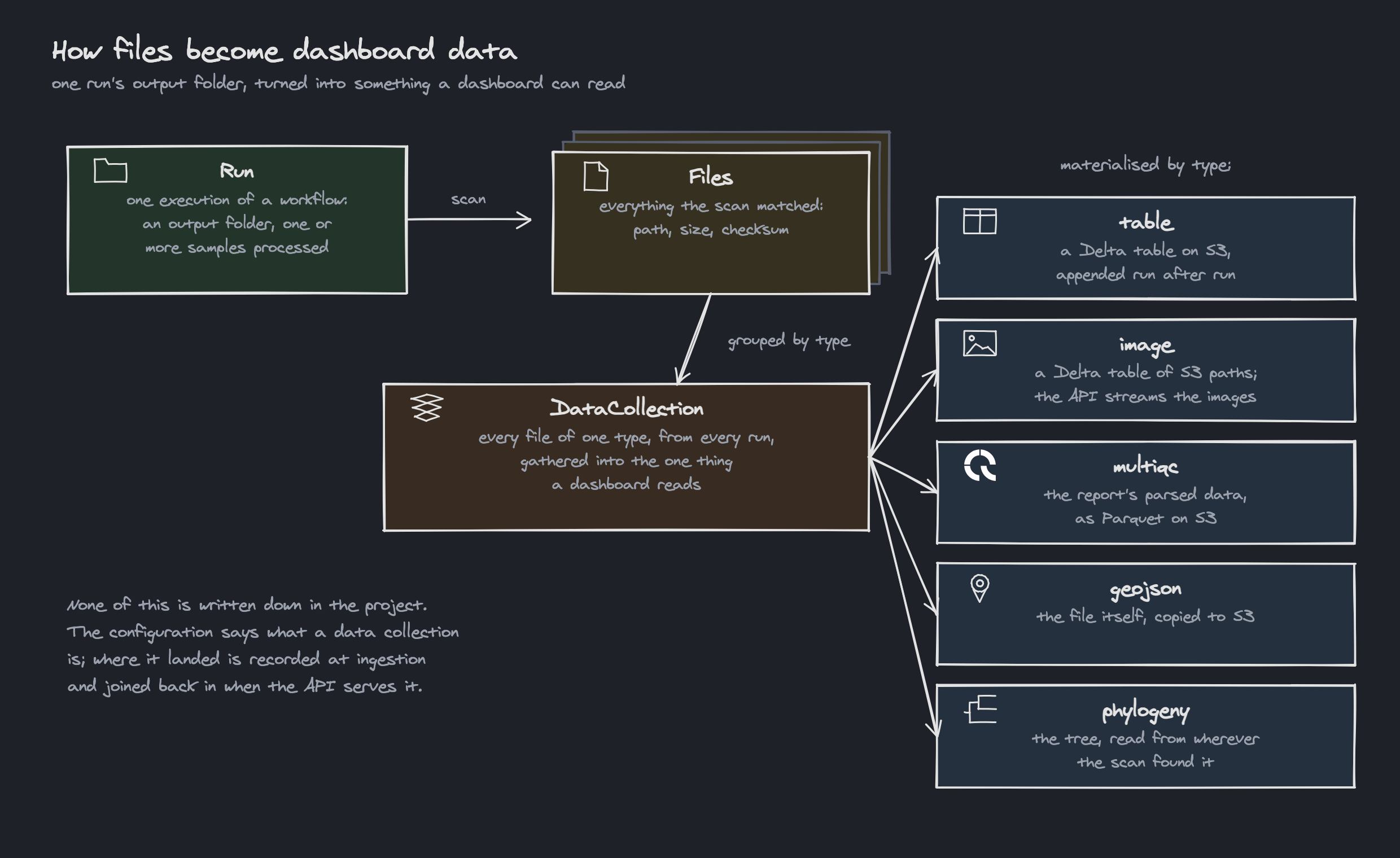Image resolution: width=1400 pixels, height=858 pixels.
Task: Select the 'Files' heading text
Action: (x=711, y=177)
